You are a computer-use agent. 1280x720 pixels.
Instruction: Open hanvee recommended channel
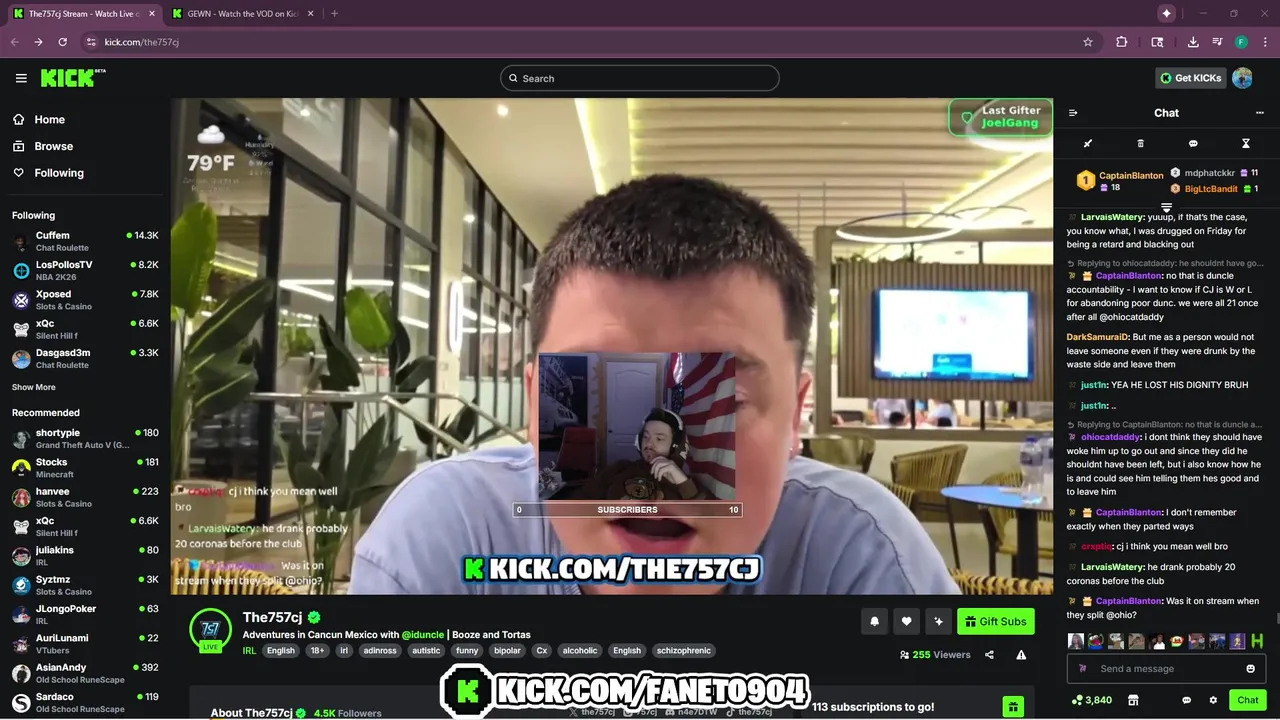click(x=85, y=497)
